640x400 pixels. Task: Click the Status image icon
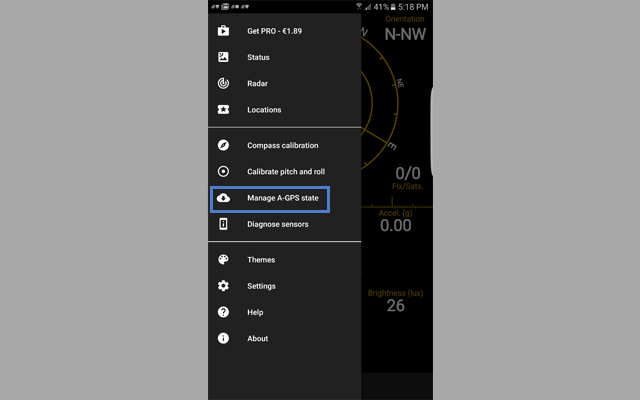pyautogui.click(x=223, y=57)
